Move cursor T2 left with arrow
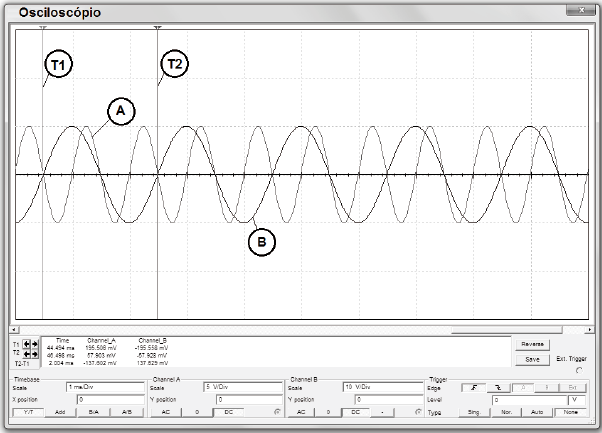This screenshot has width=602, height=433. tap(26, 353)
